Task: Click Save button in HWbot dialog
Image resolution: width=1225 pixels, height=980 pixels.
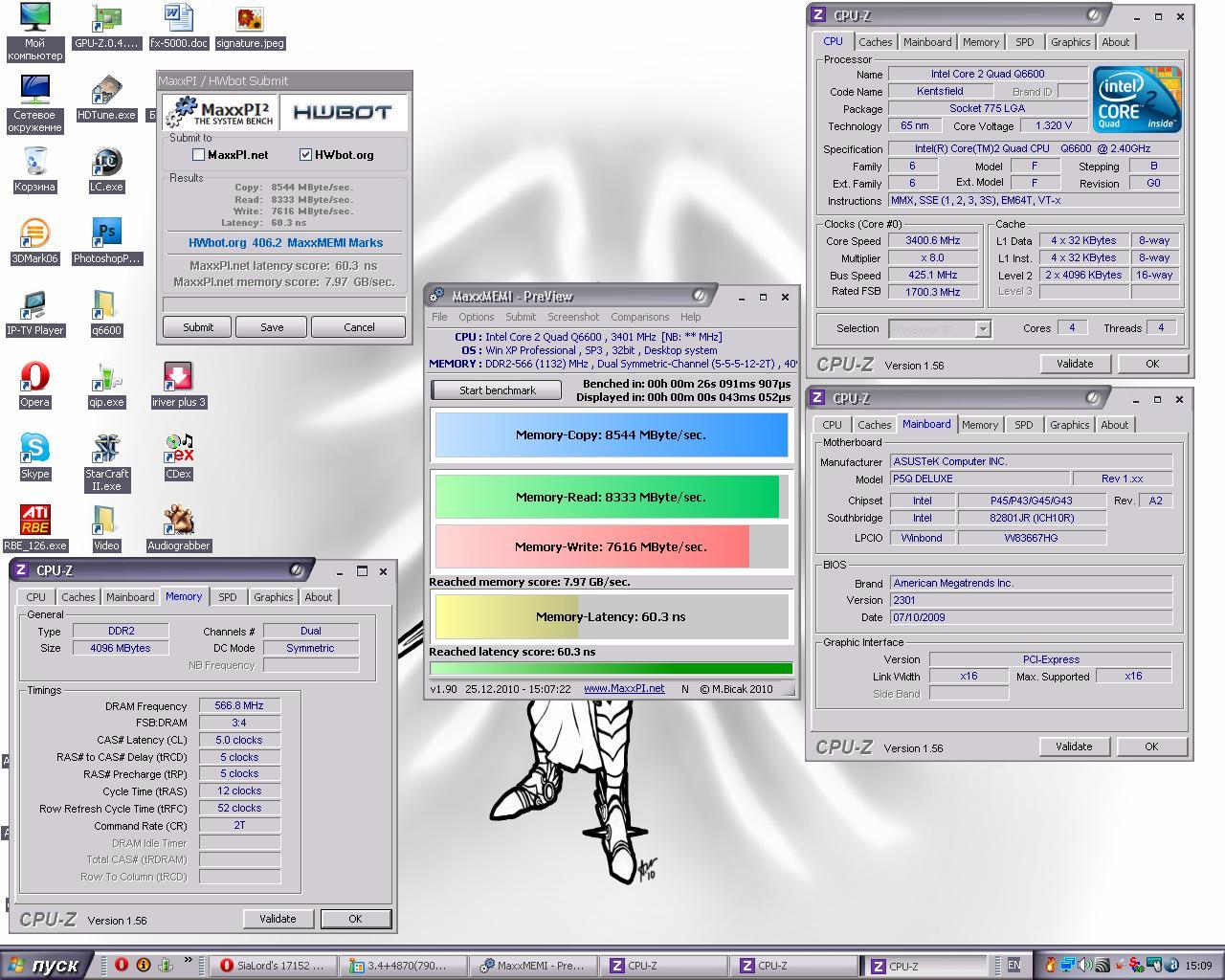Action: [272, 327]
